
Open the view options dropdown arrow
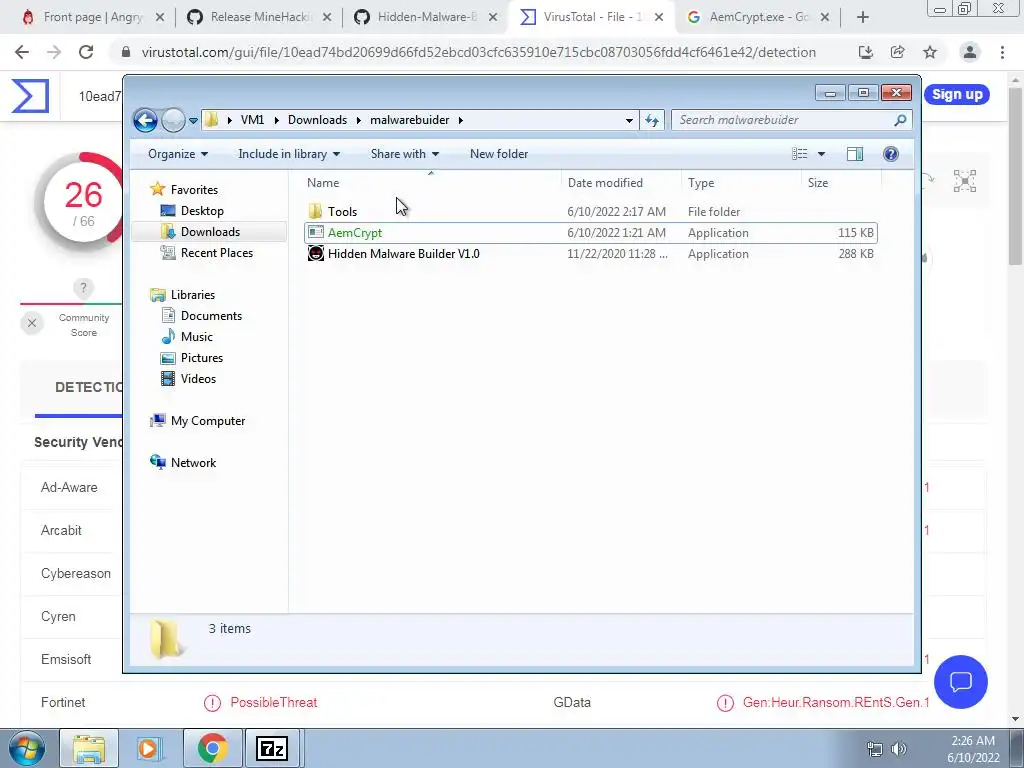pyautogui.click(x=822, y=154)
